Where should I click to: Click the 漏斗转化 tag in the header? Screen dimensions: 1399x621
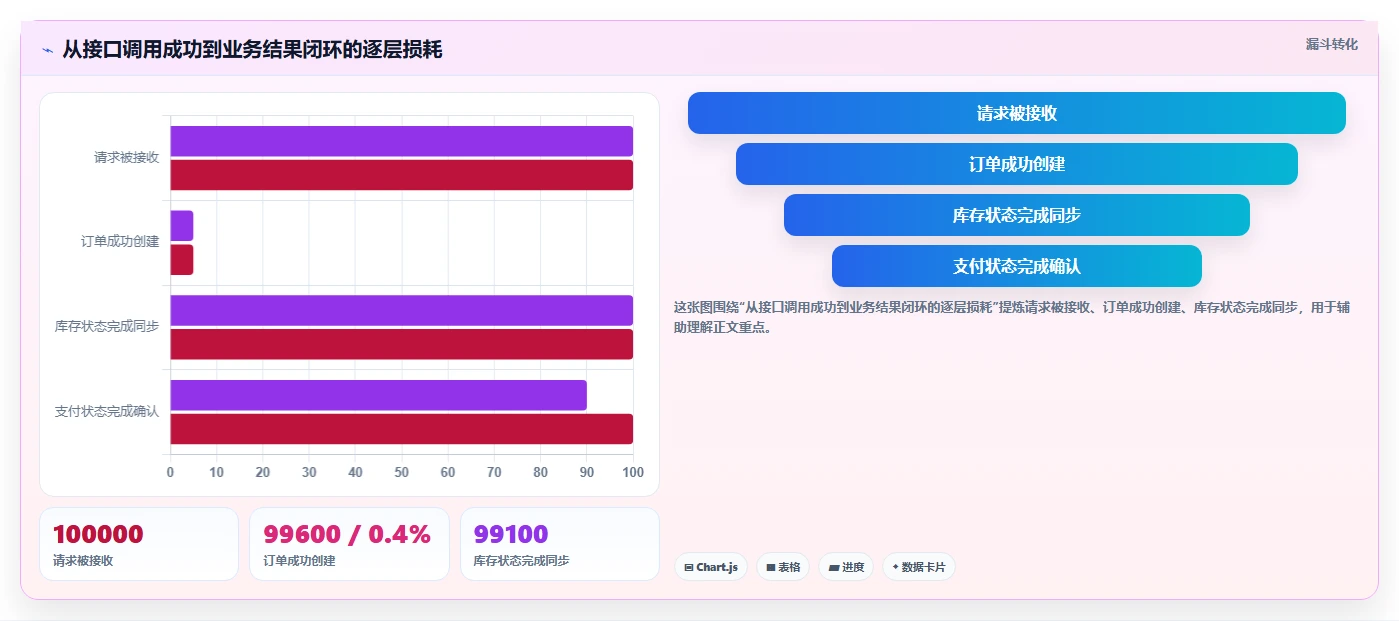coord(1331,44)
